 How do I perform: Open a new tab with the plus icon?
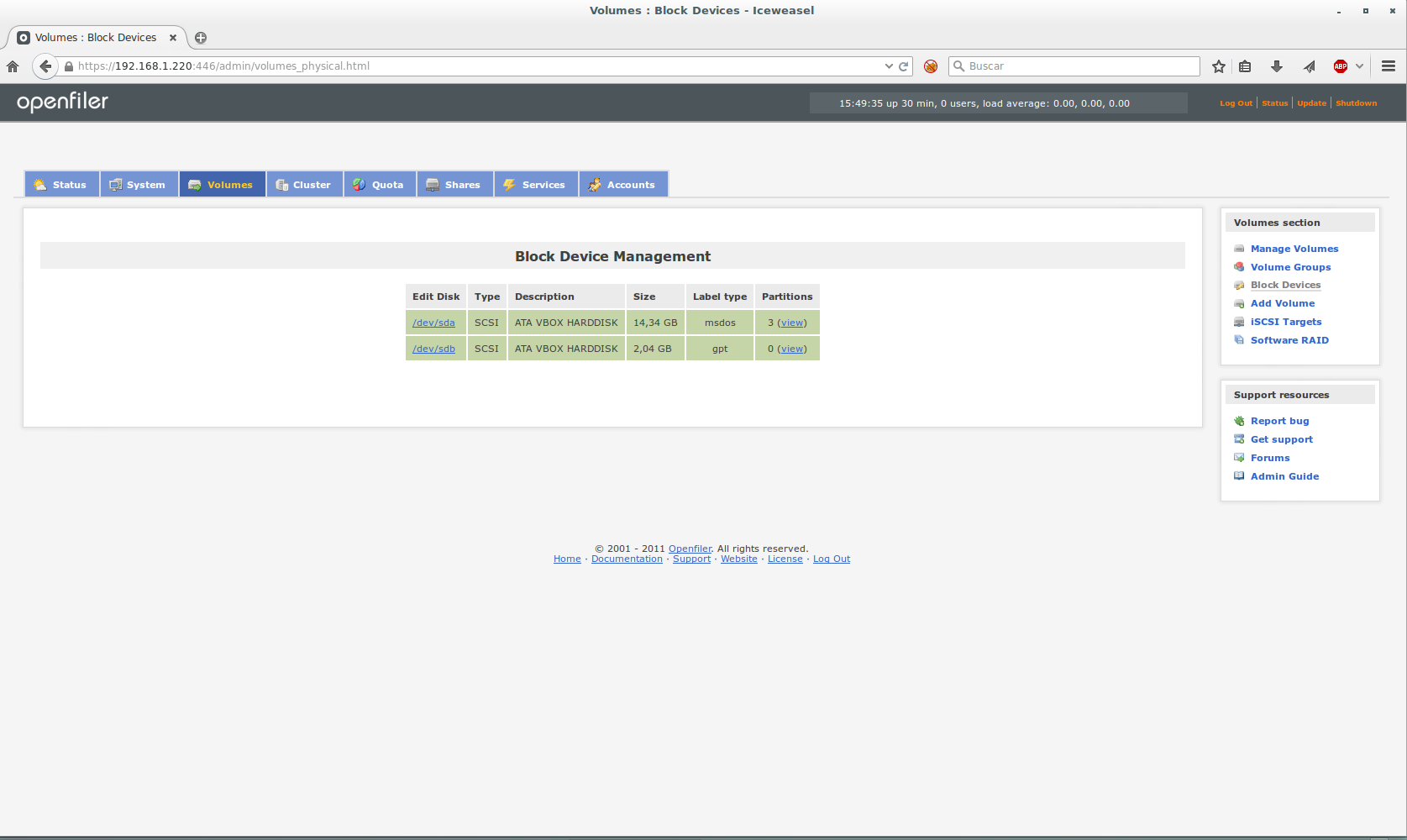pyautogui.click(x=201, y=38)
